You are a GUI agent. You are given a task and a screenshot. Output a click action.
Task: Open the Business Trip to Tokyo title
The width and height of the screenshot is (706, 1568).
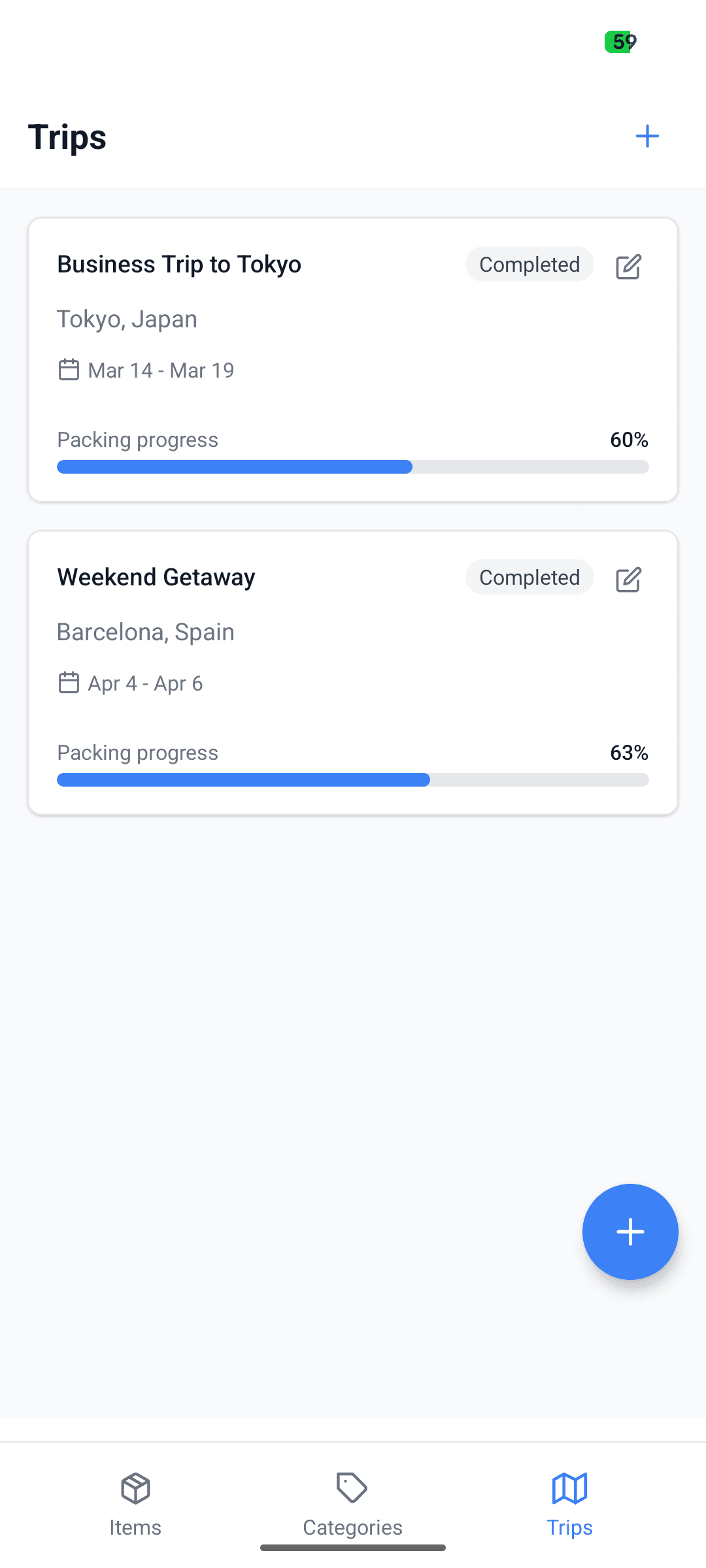tap(179, 265)
